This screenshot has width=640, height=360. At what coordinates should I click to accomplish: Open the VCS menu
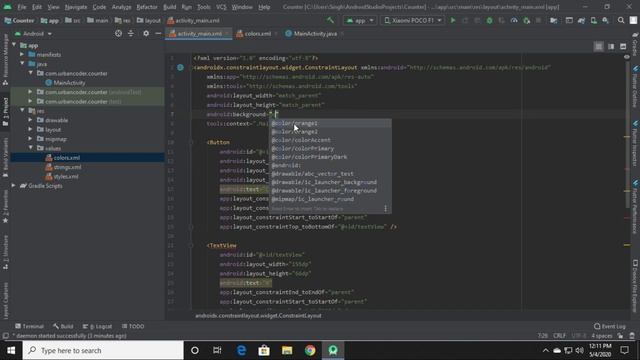221,7
